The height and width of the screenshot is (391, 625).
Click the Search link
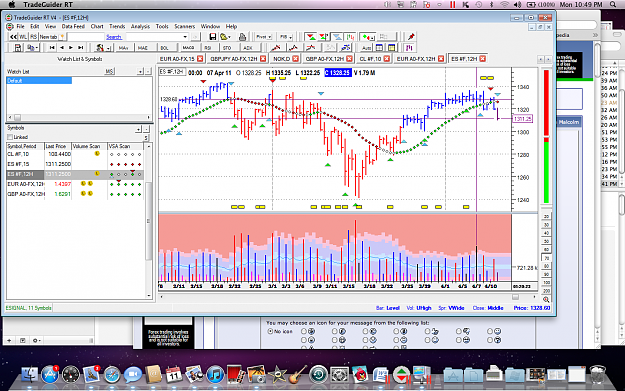[114, 37]
